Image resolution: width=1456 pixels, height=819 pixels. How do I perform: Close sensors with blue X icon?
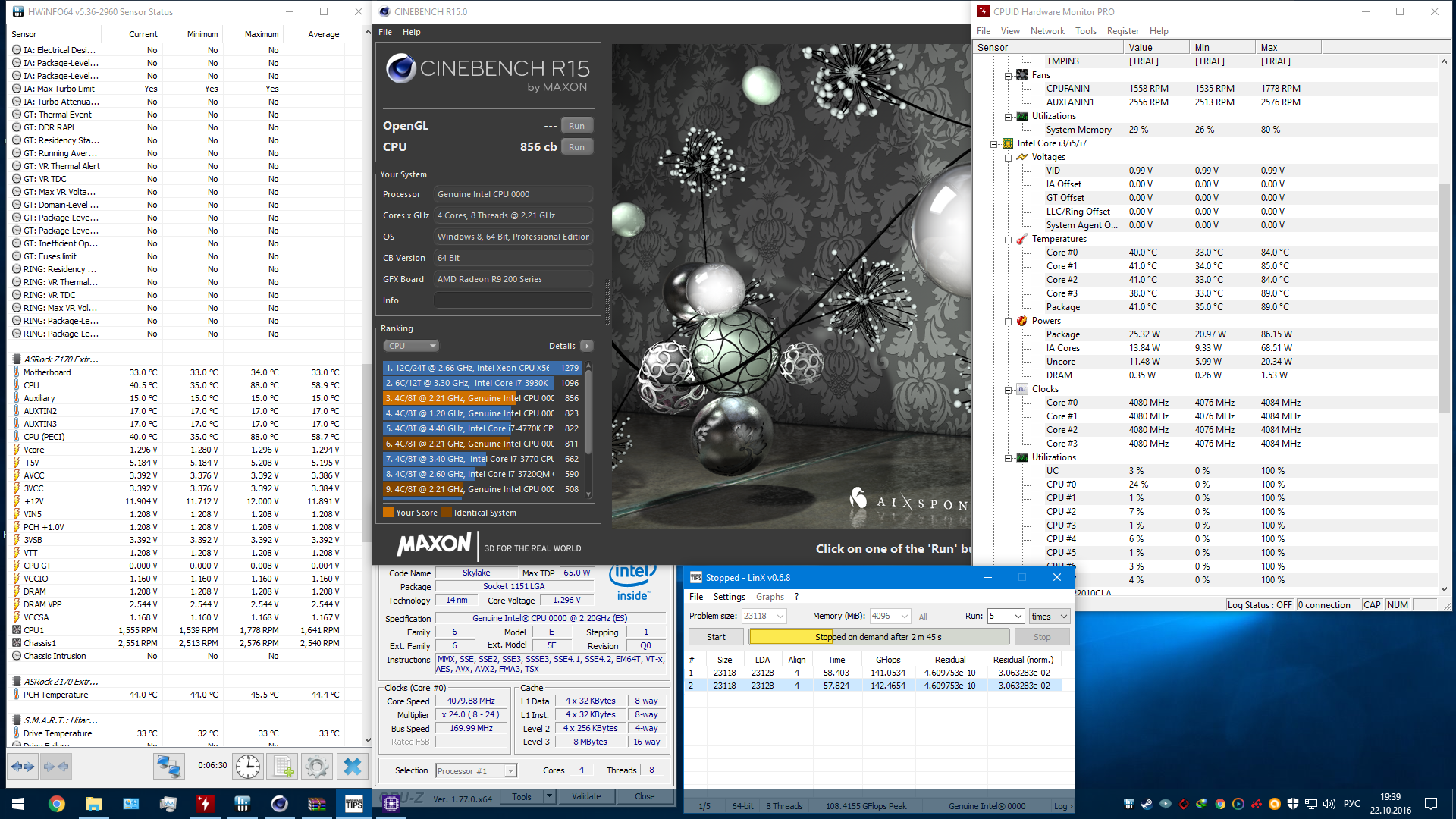pos(352,767)
